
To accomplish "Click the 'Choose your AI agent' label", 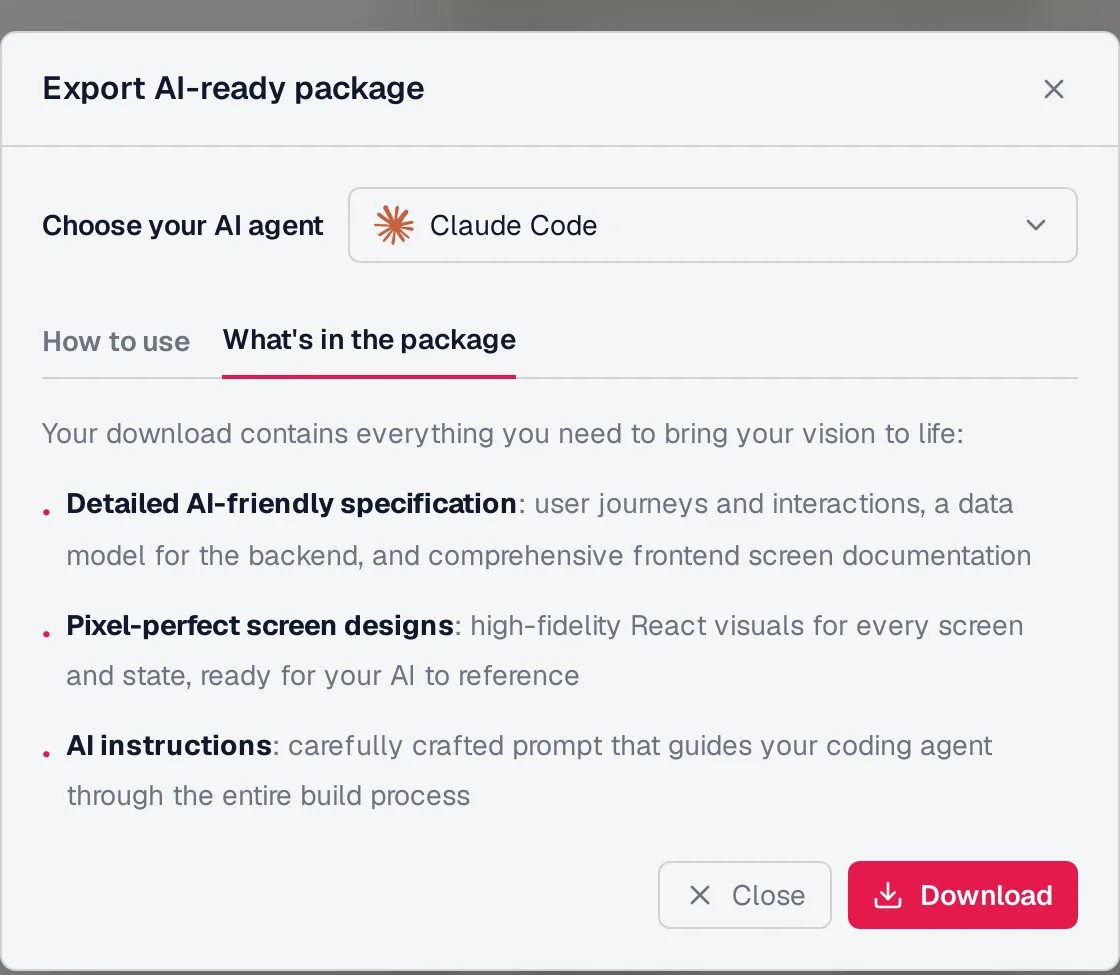I will coord(183,226).
